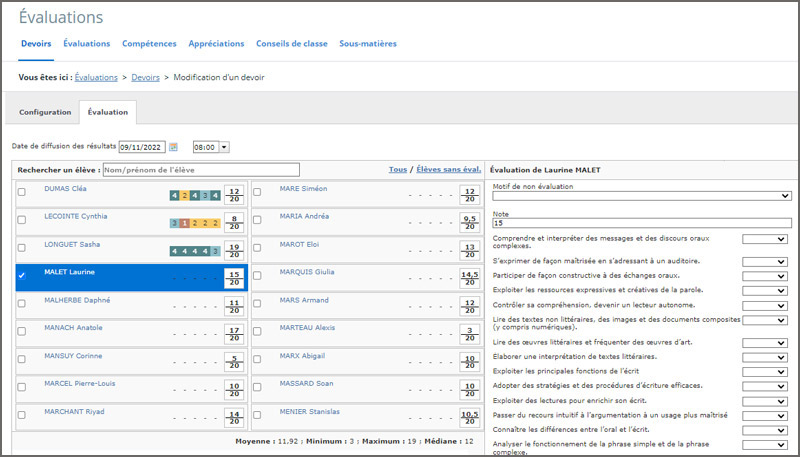This screenshot has width=800, height=457.
Task: Follow the Devoirs breadcrumb link
Action: coord(145,77)
